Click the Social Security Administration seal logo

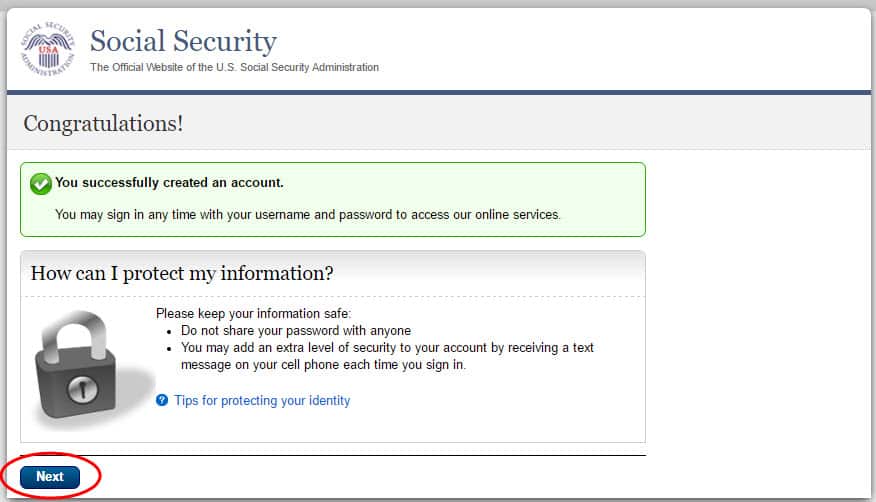point(48,50)
